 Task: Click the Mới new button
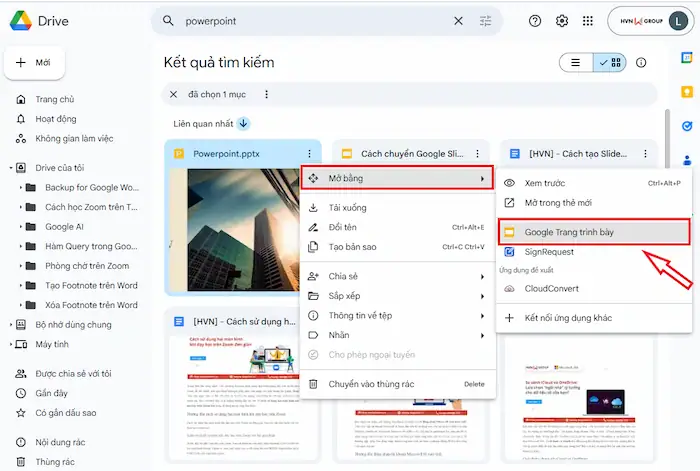[36, 62]
